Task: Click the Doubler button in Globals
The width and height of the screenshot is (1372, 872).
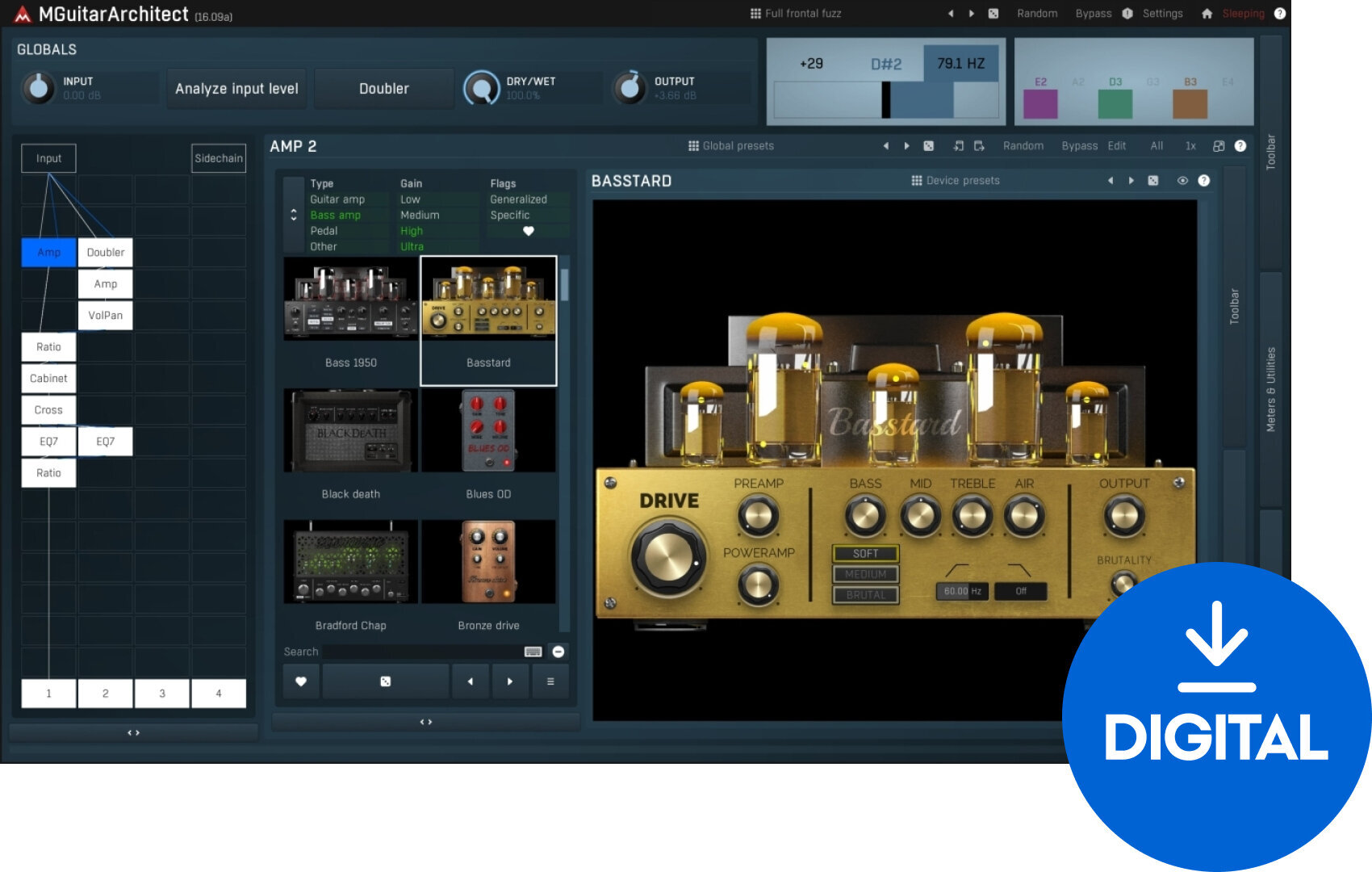Action: point(383,89)
